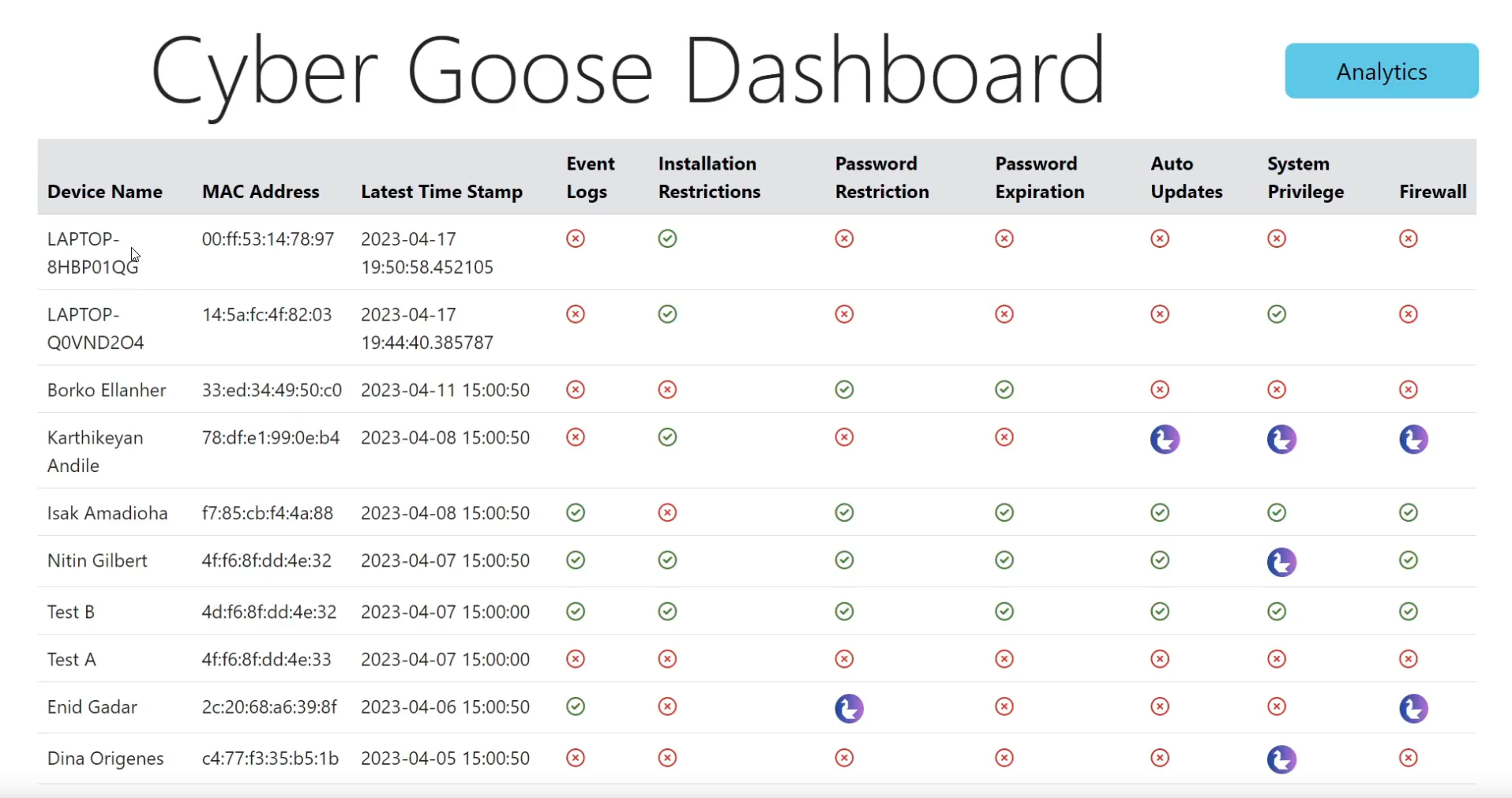The image size is (1512, 798).
Task: Select device name Borko Ellanher
Action: [x=107, y=390]
